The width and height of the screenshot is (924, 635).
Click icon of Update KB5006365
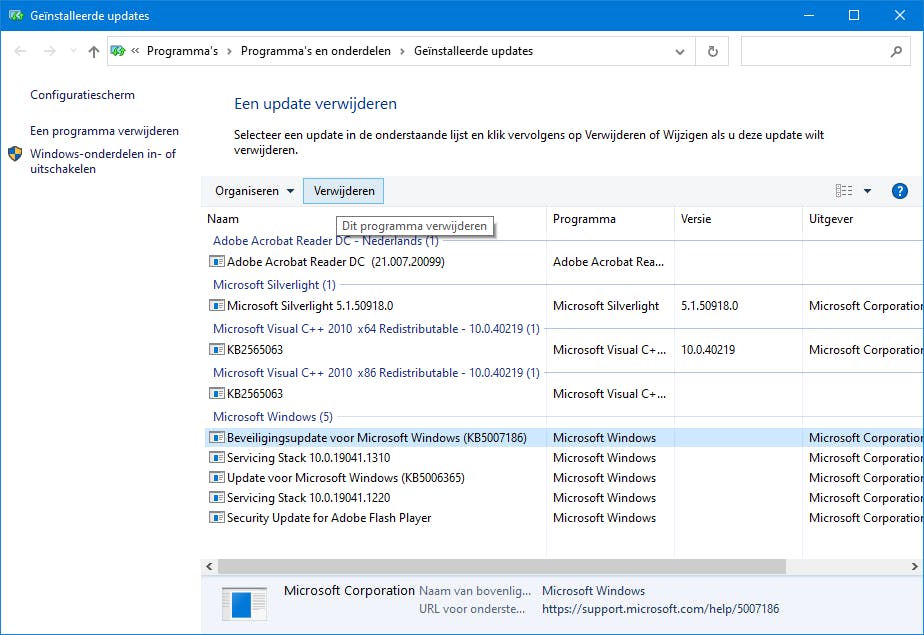tap(217, 478)
